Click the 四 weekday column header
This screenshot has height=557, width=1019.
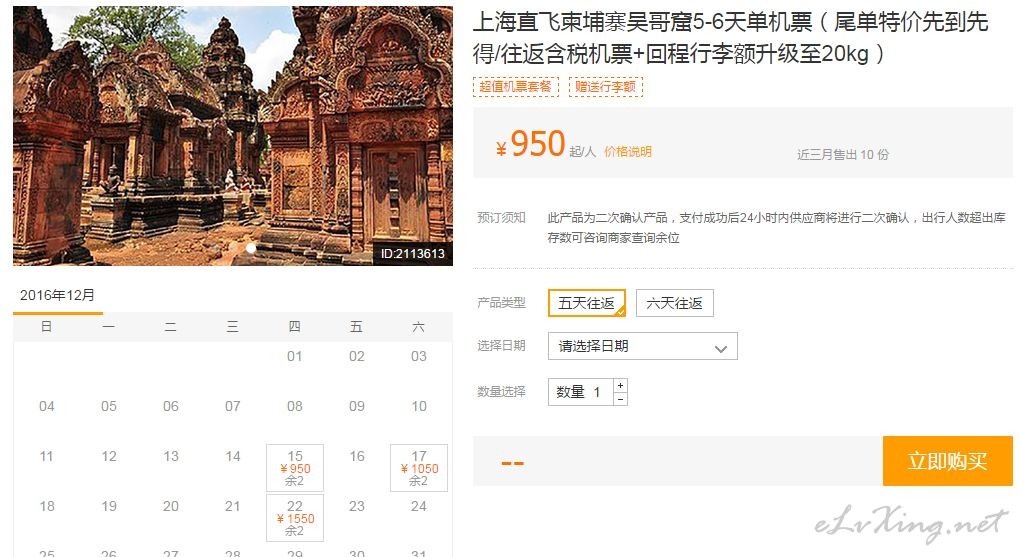coord(294,327)
